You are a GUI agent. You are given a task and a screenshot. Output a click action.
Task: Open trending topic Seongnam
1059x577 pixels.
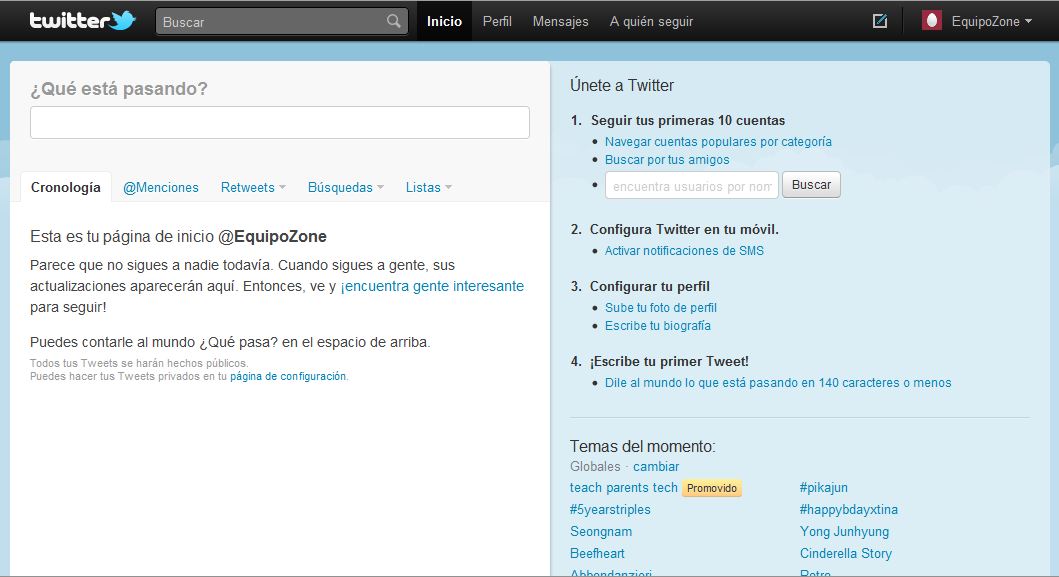[x=601, y=532]
